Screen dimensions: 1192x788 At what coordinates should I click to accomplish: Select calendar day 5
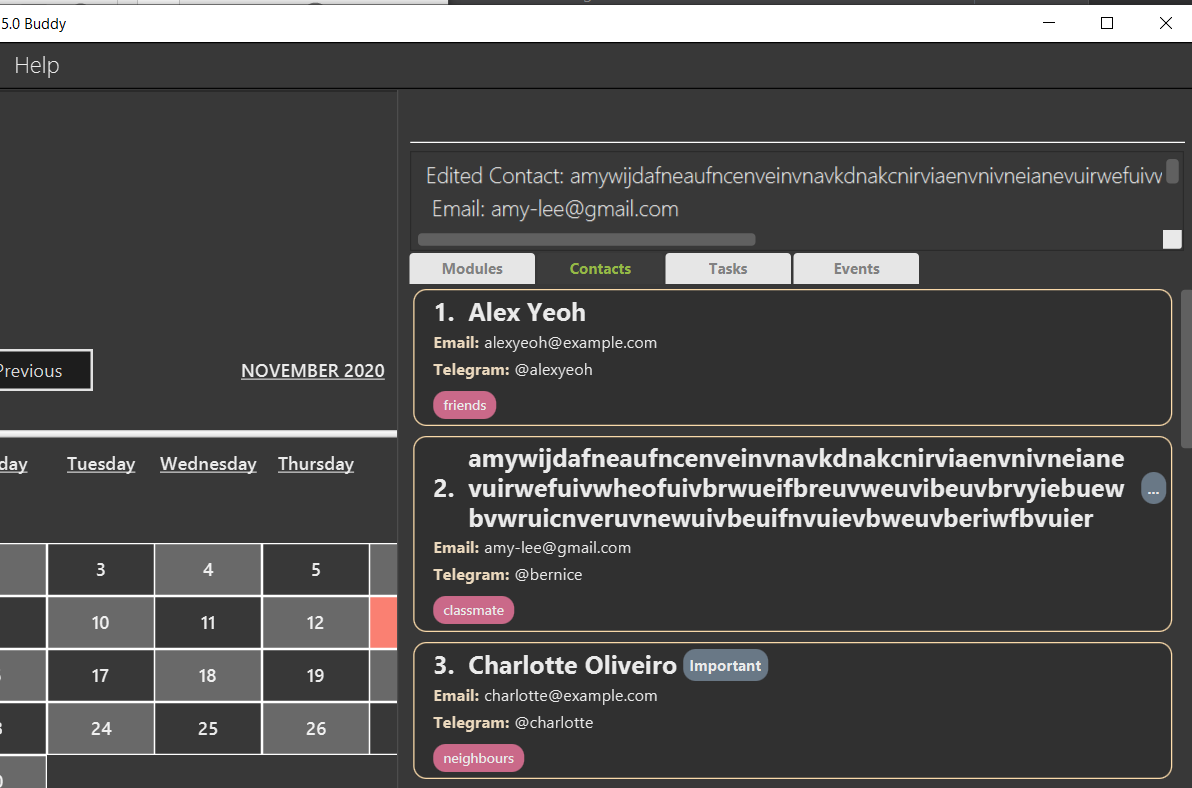315,570
